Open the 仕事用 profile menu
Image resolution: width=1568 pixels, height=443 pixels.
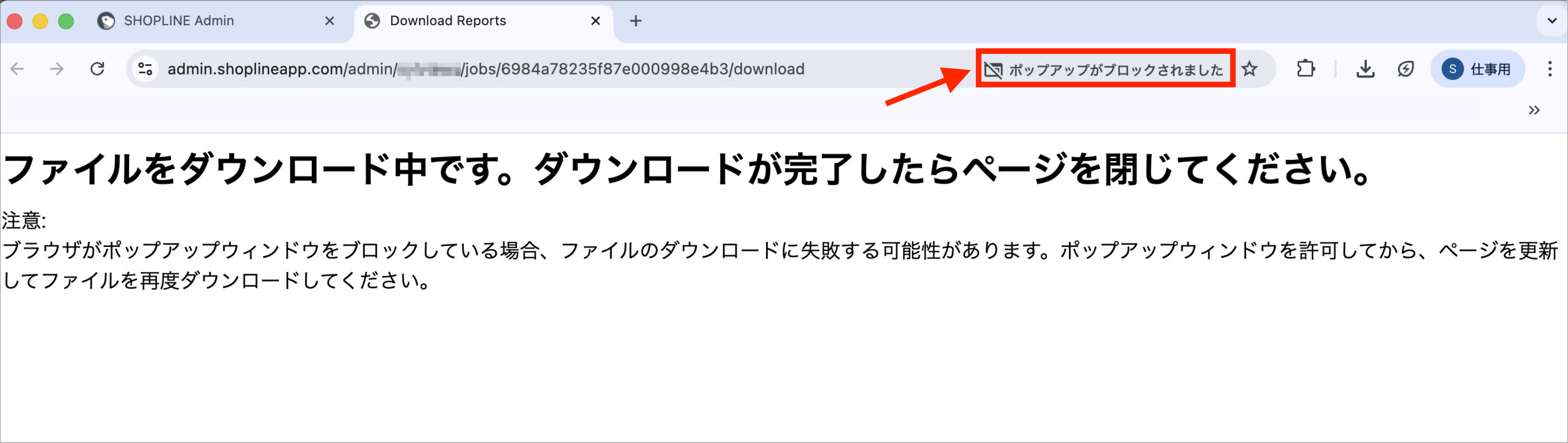(1477, 69)
